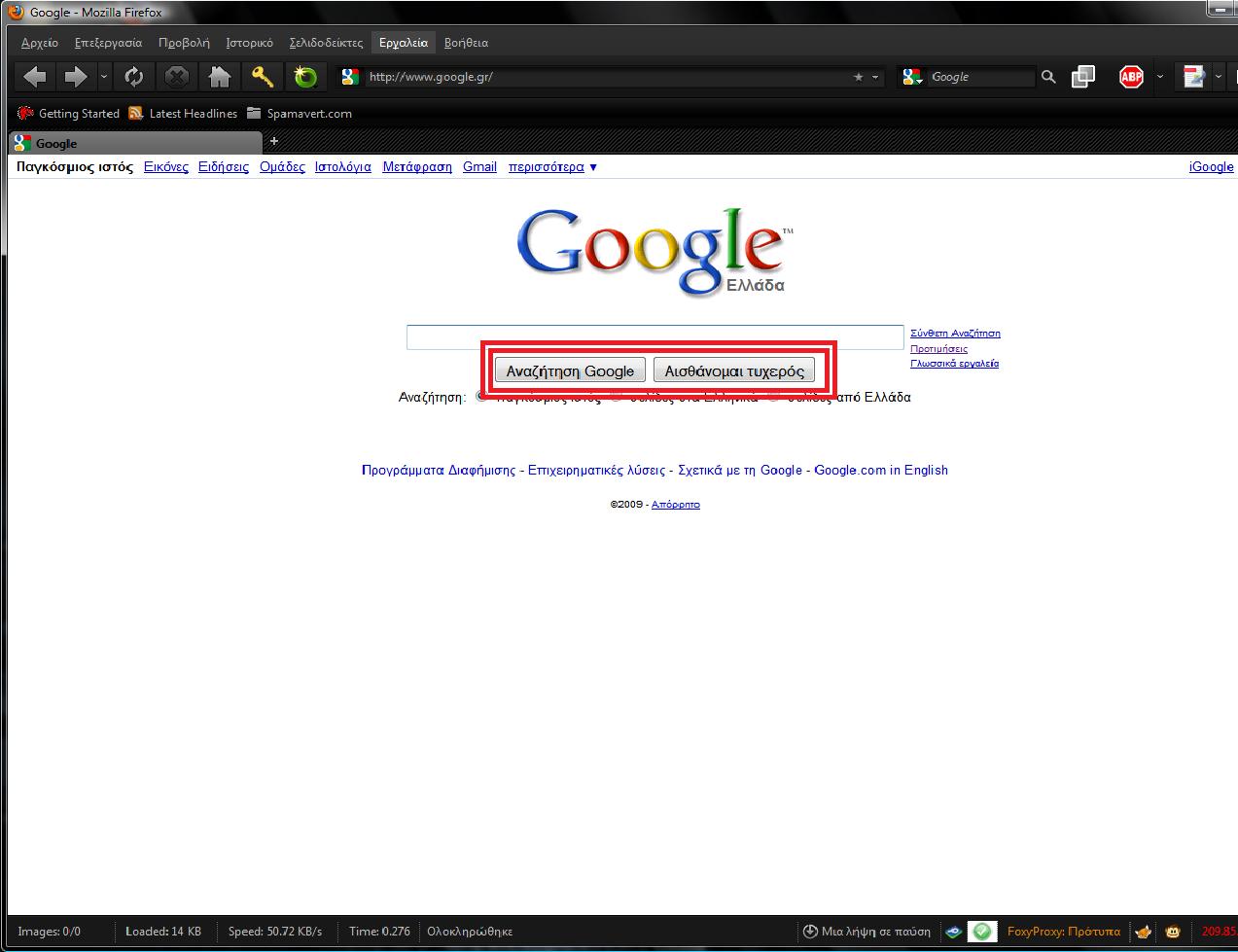Focus the Google toolbar search box

980,77
